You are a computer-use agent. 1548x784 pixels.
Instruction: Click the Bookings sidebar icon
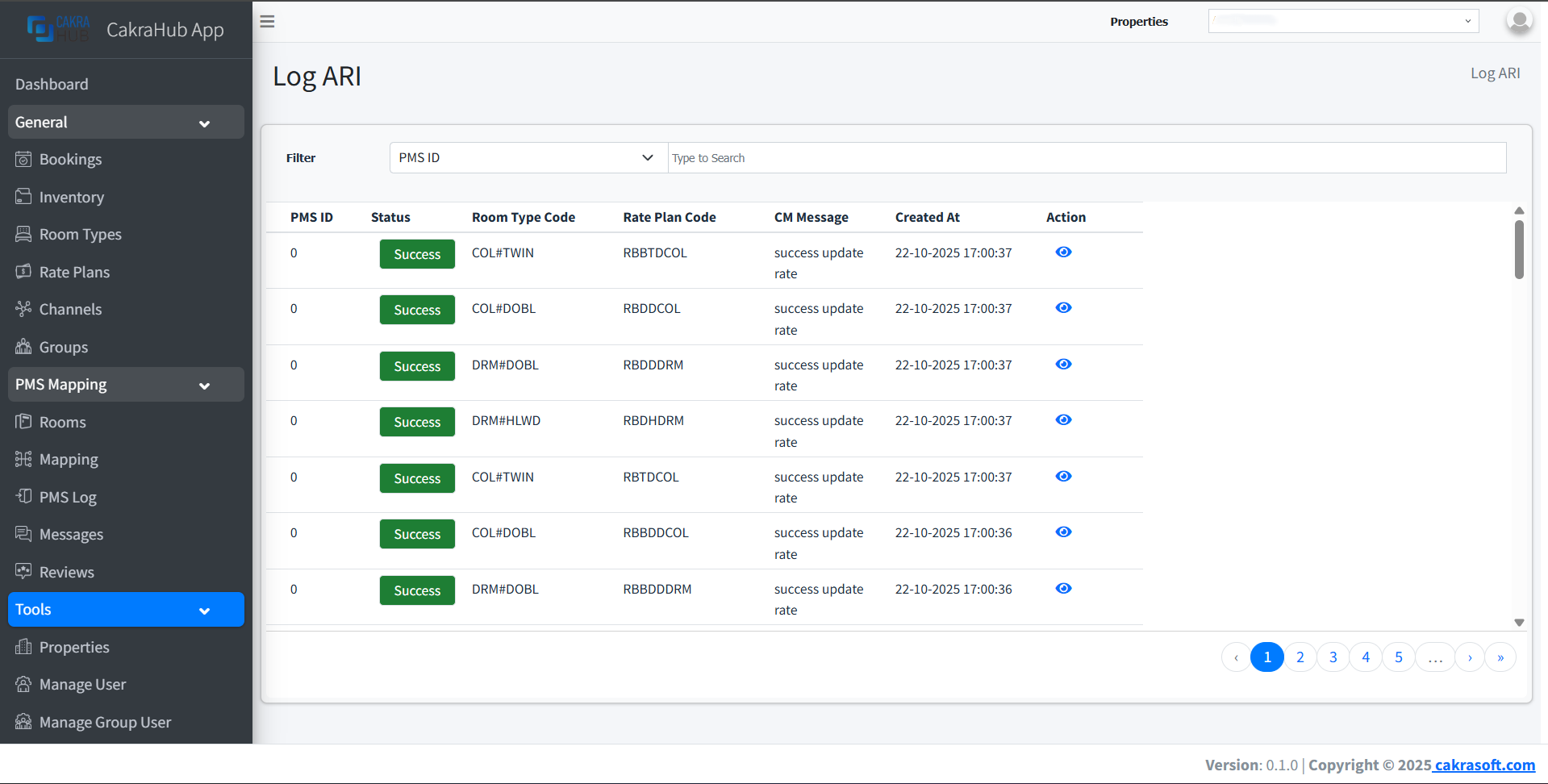(23, 160)
